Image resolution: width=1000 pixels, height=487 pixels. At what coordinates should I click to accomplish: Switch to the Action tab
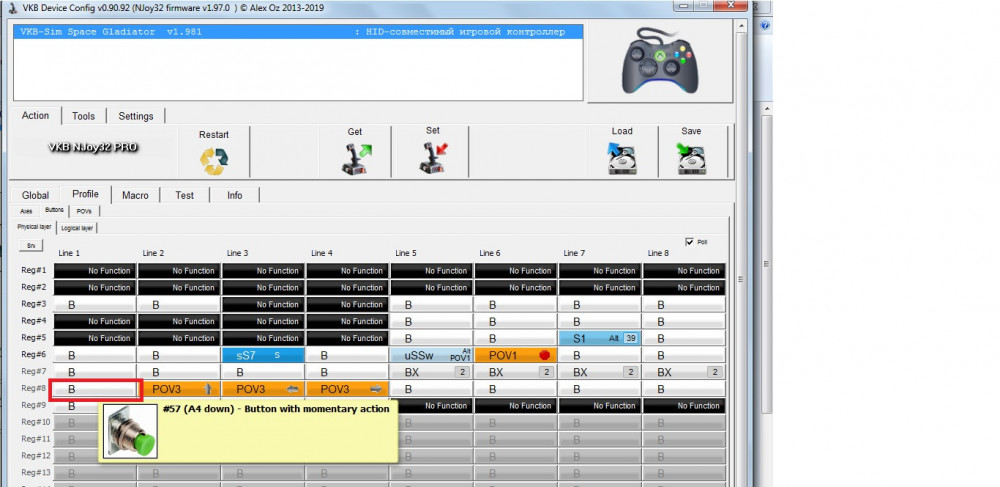[35, 115]
